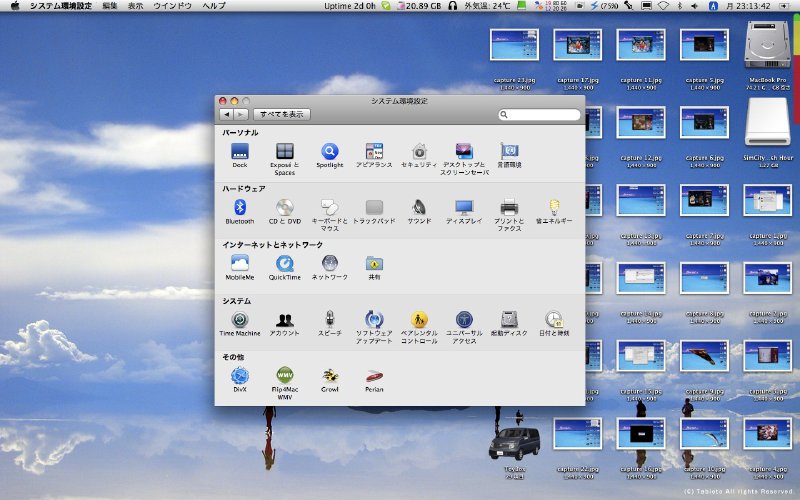The height and width of the screenshot is (500, 800).
Task: Click the menu bar clock showing 23:13:42
Action: (748, 6)
